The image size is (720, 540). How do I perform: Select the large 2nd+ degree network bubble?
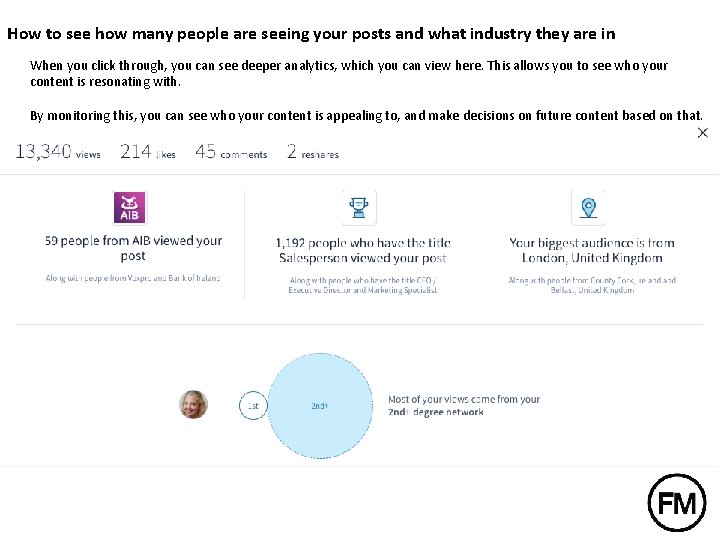[320, 406]
